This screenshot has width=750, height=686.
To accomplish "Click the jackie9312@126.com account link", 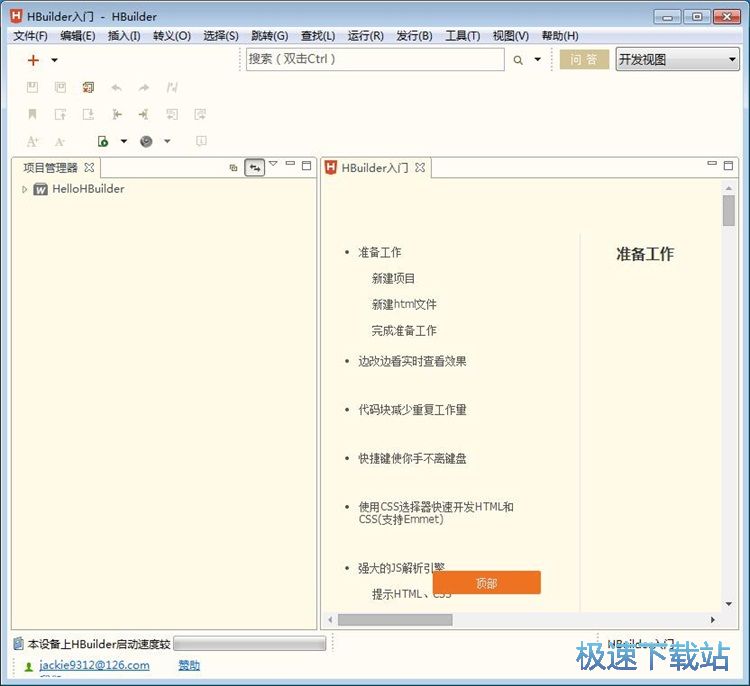I will (x=94, y=665).
